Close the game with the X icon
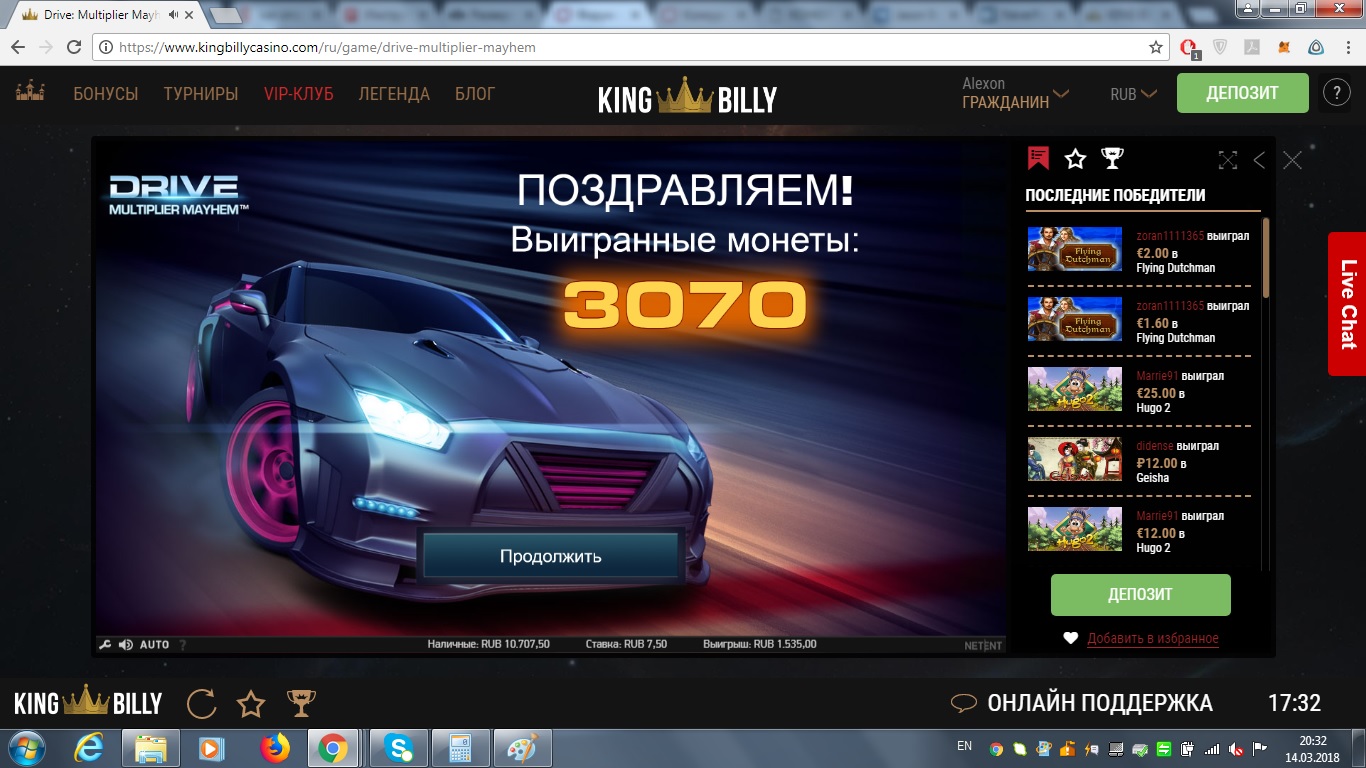The image size is (1366, 768). click(1292, 160)
